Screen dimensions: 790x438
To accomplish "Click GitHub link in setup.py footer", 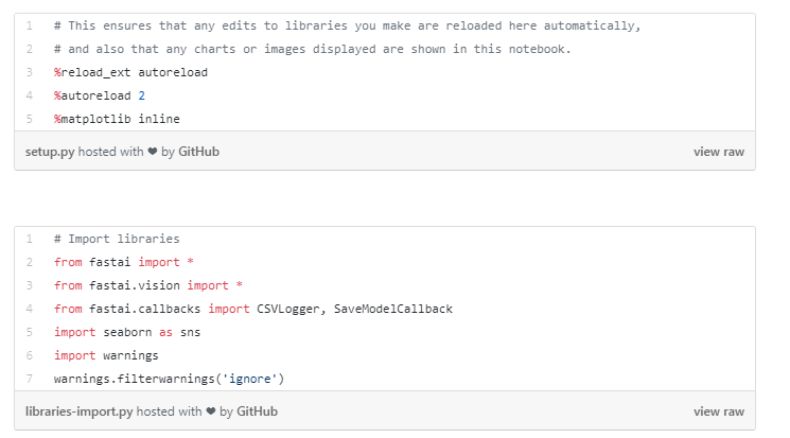I will [x=198, y=152].
